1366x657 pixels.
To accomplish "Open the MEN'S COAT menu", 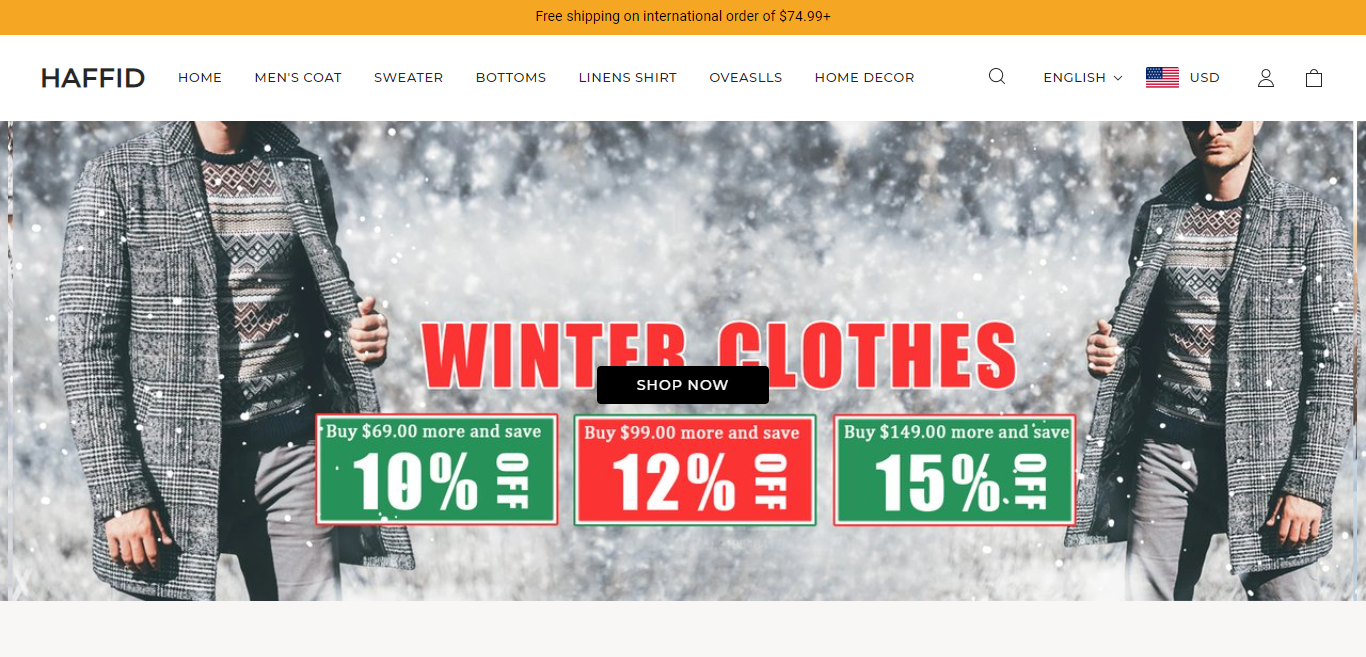I will (298, 77).
